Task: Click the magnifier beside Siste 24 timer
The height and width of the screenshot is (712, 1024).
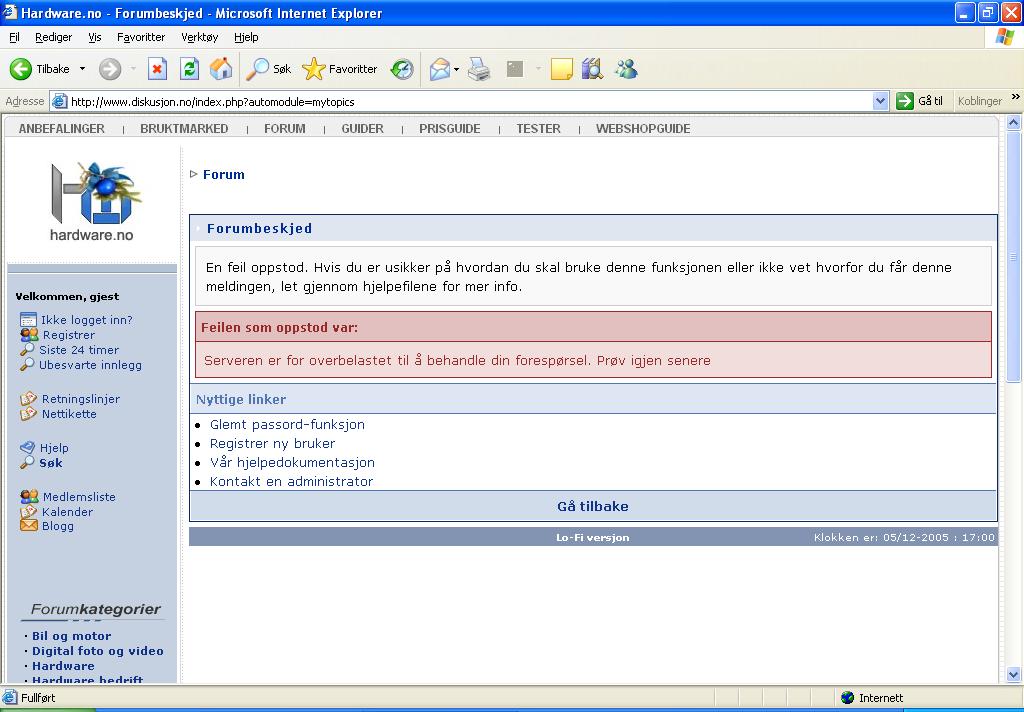Action: click(x=27, y=349)
